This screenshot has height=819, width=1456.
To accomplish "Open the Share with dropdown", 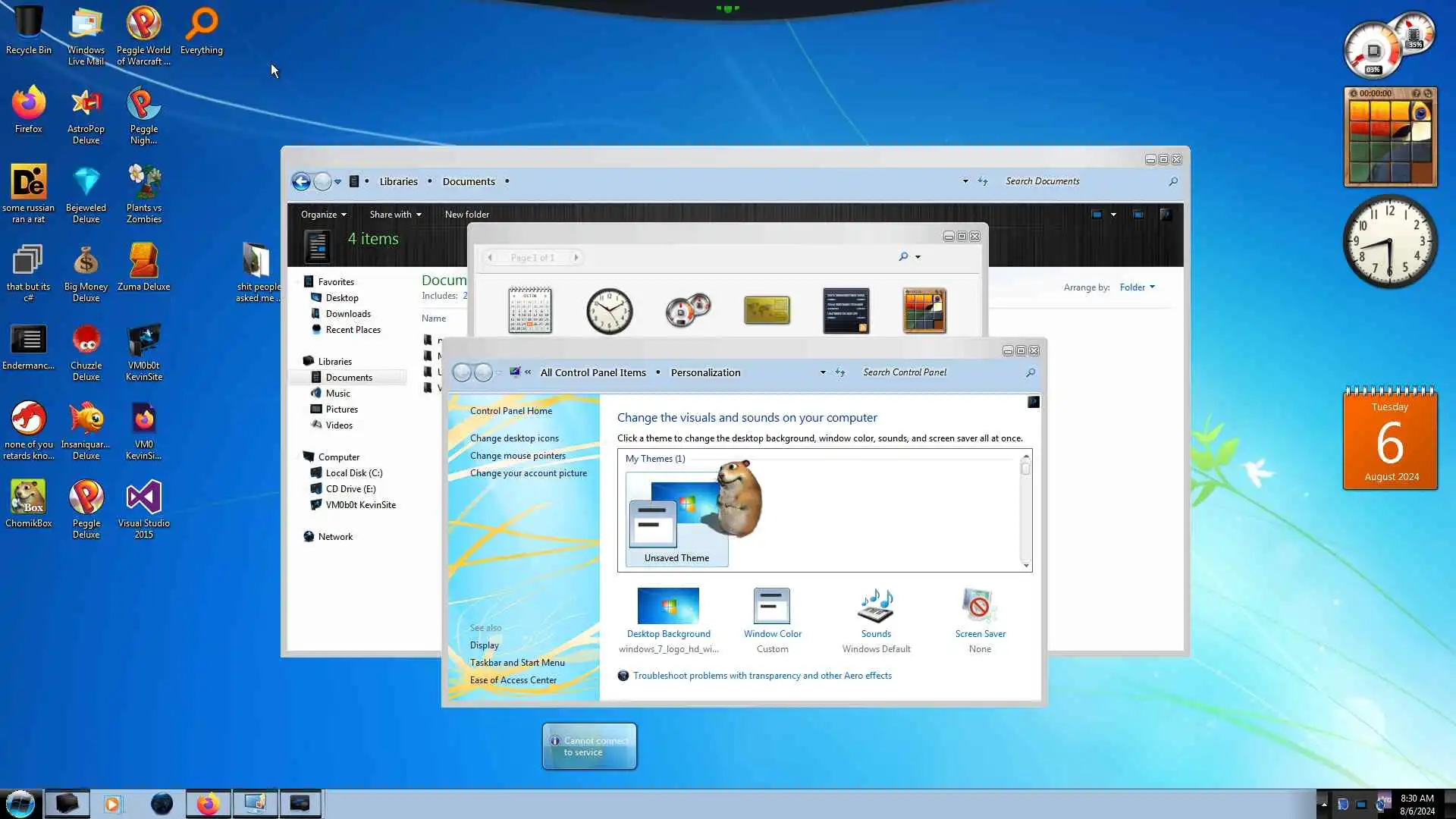I will coord(395,215).
